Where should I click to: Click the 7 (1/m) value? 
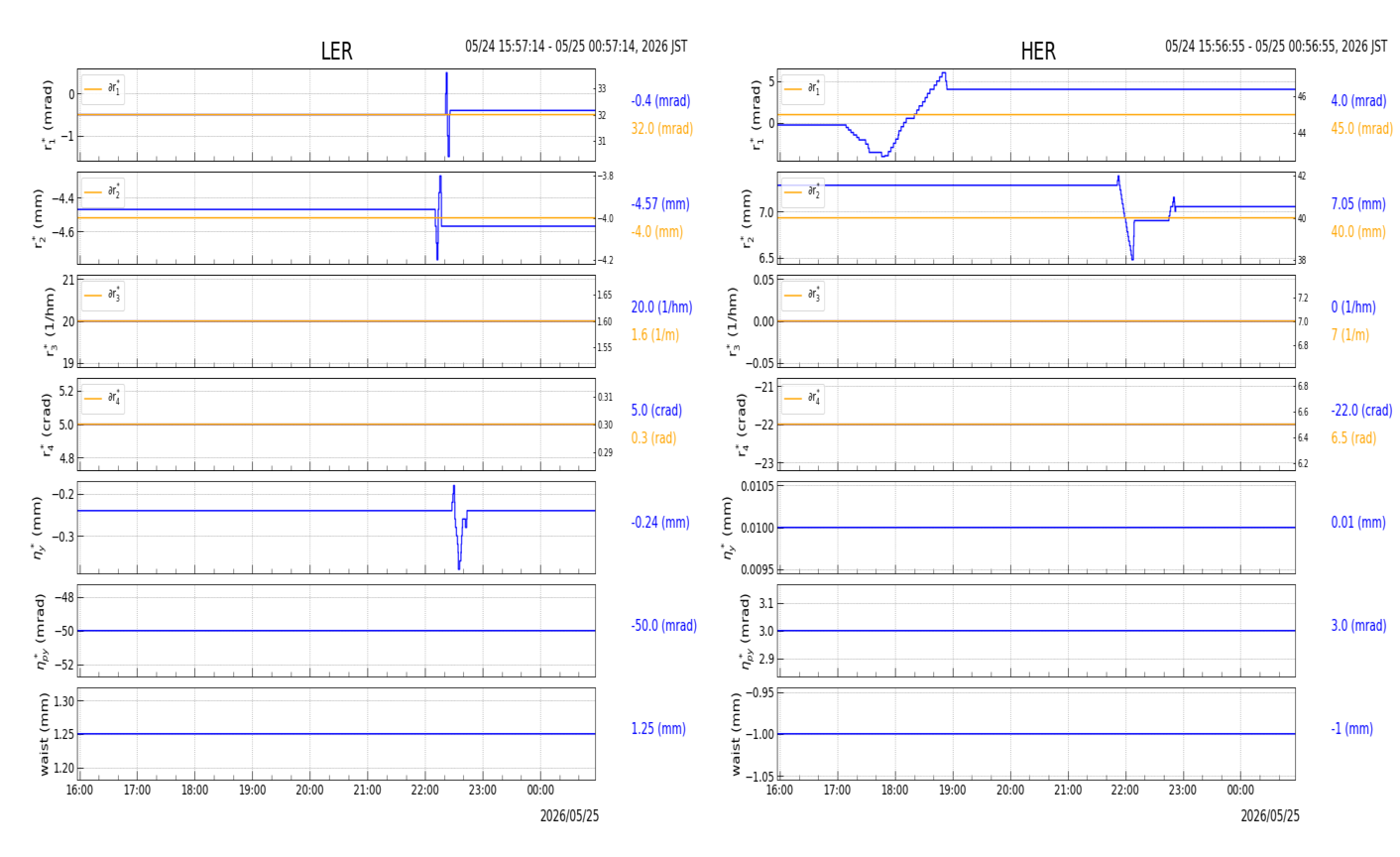click(1350, 334)
